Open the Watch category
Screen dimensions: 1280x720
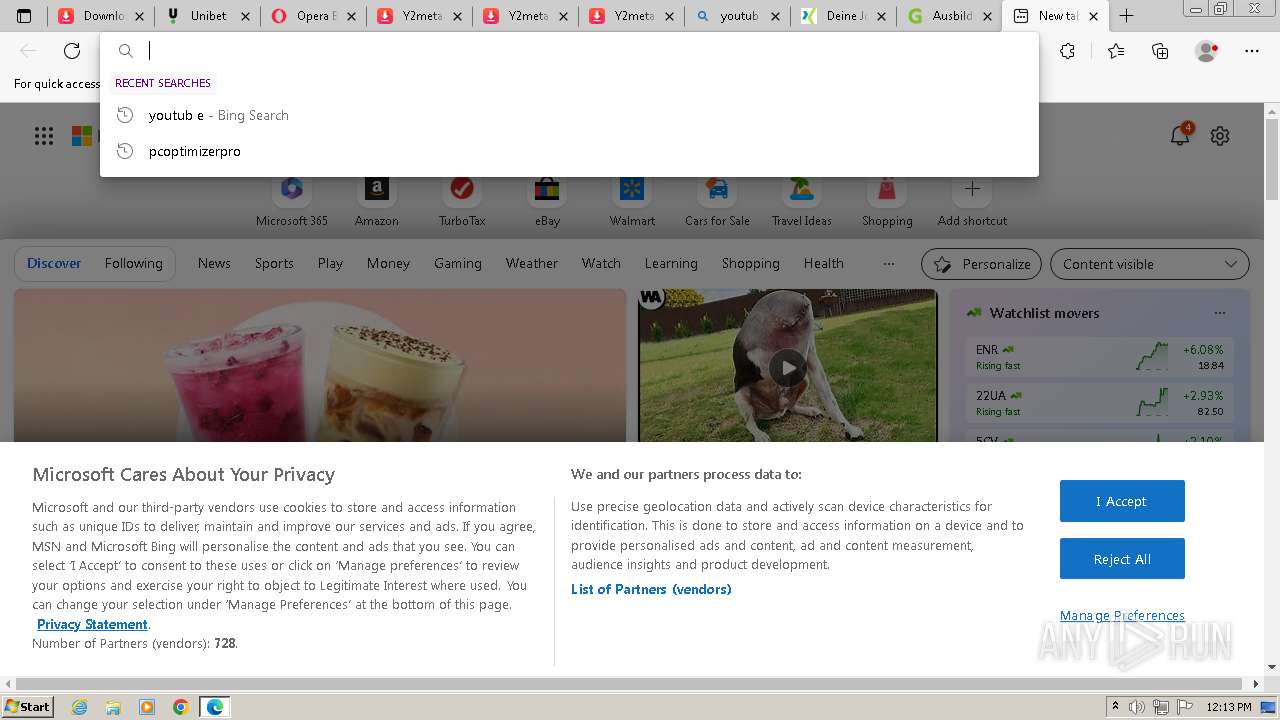click(x=601, y=264)
